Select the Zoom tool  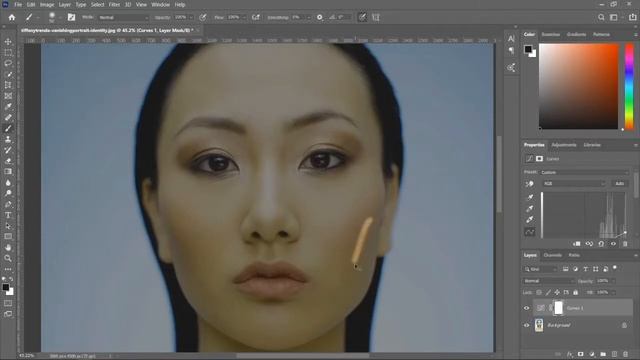click(x=8, y=258)
